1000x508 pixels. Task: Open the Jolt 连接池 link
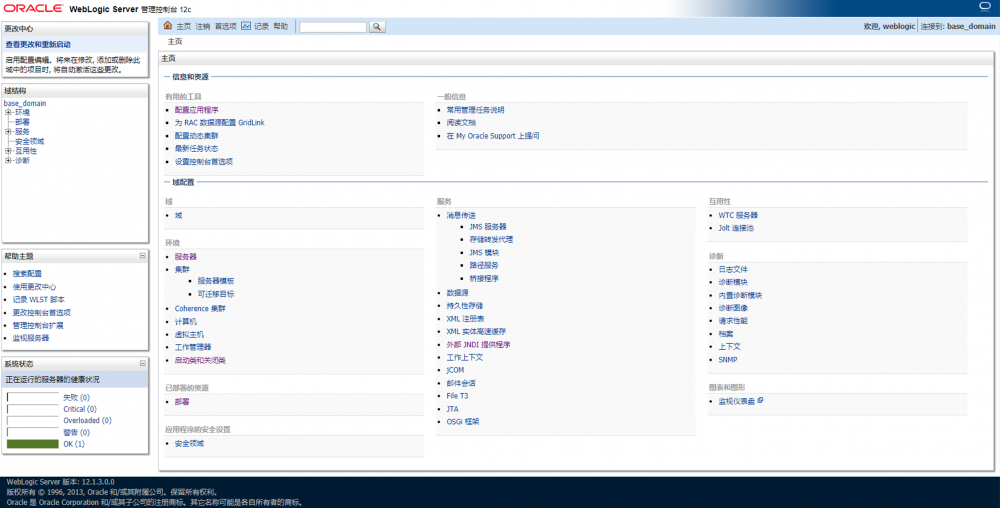[x=736, y=228]
